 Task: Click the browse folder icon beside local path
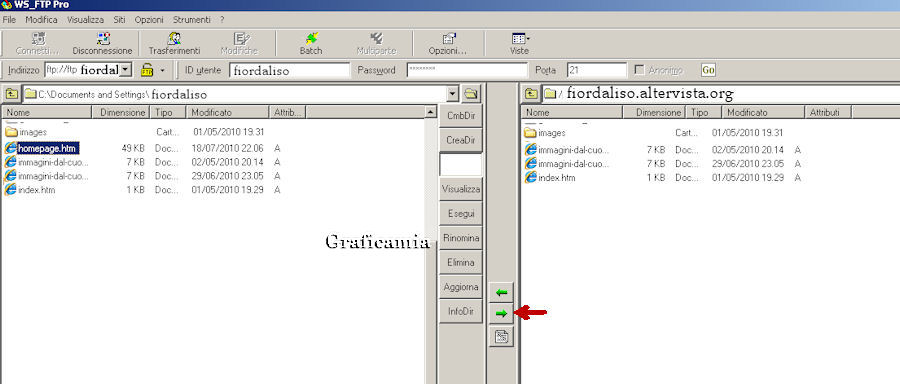click(x=471, y=93)
